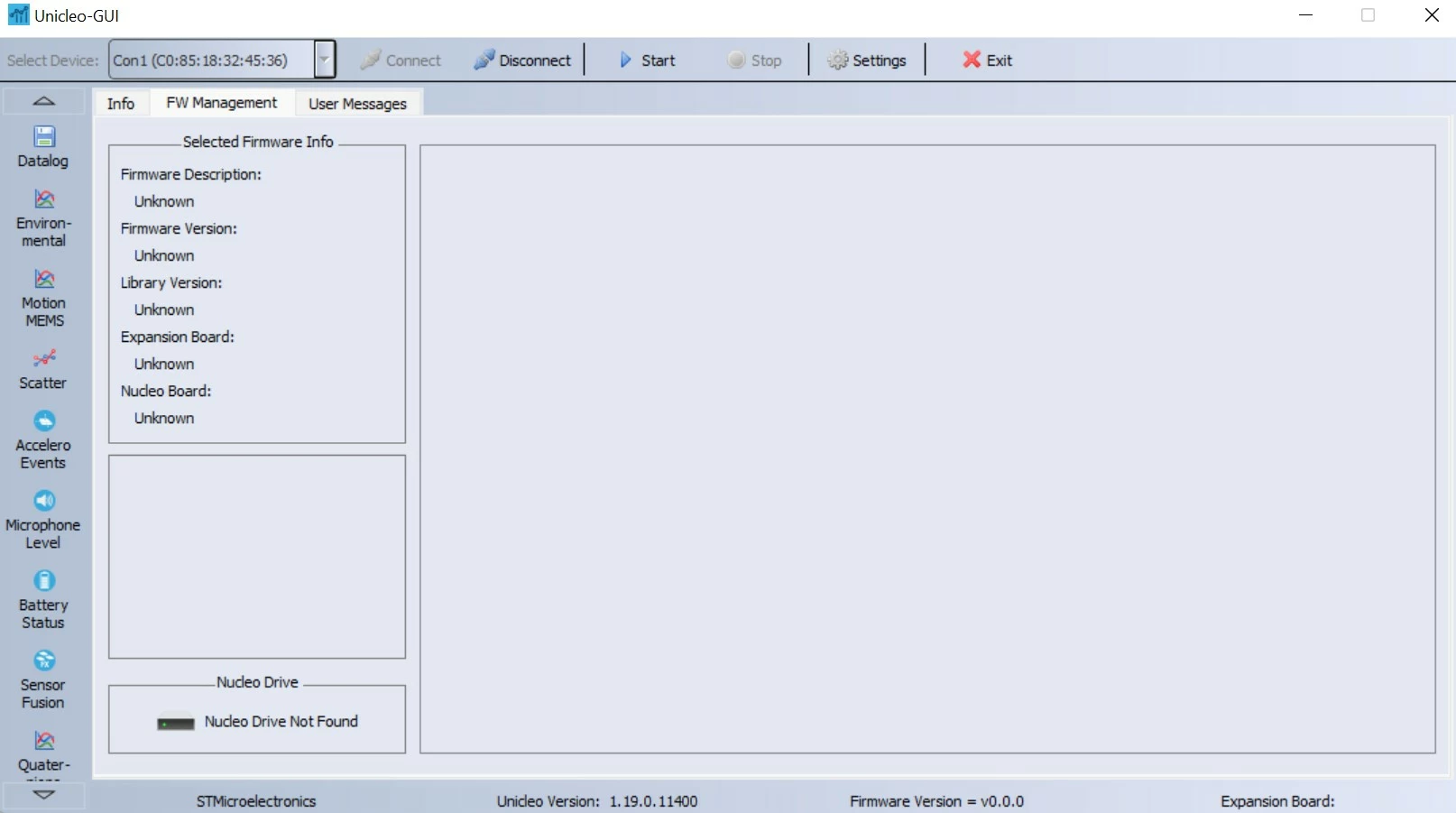Screen dimensions: 1456x813
Task: Open the Environmental sensors view
Action: point(44,217)
